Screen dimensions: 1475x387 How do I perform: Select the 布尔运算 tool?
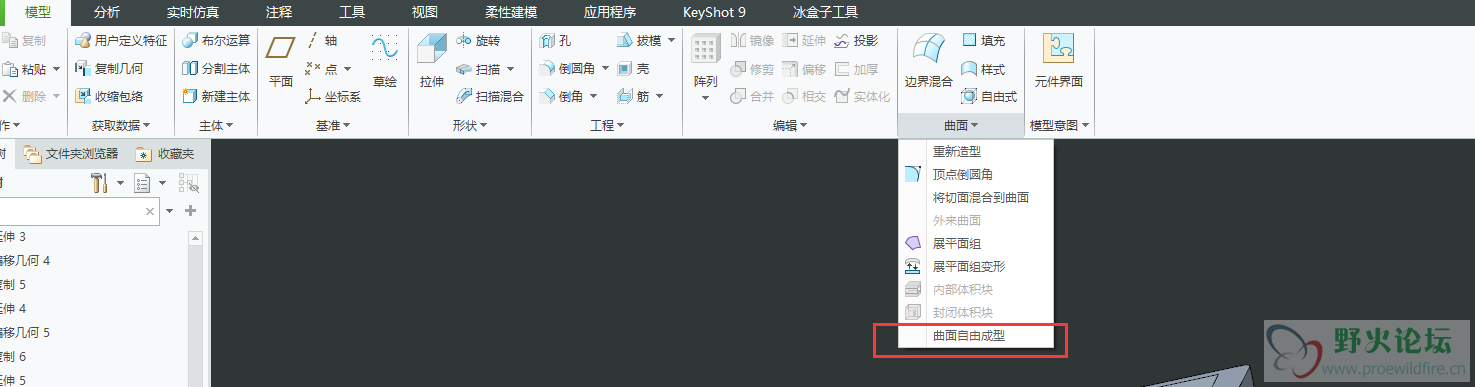click(x=216, y=41)
